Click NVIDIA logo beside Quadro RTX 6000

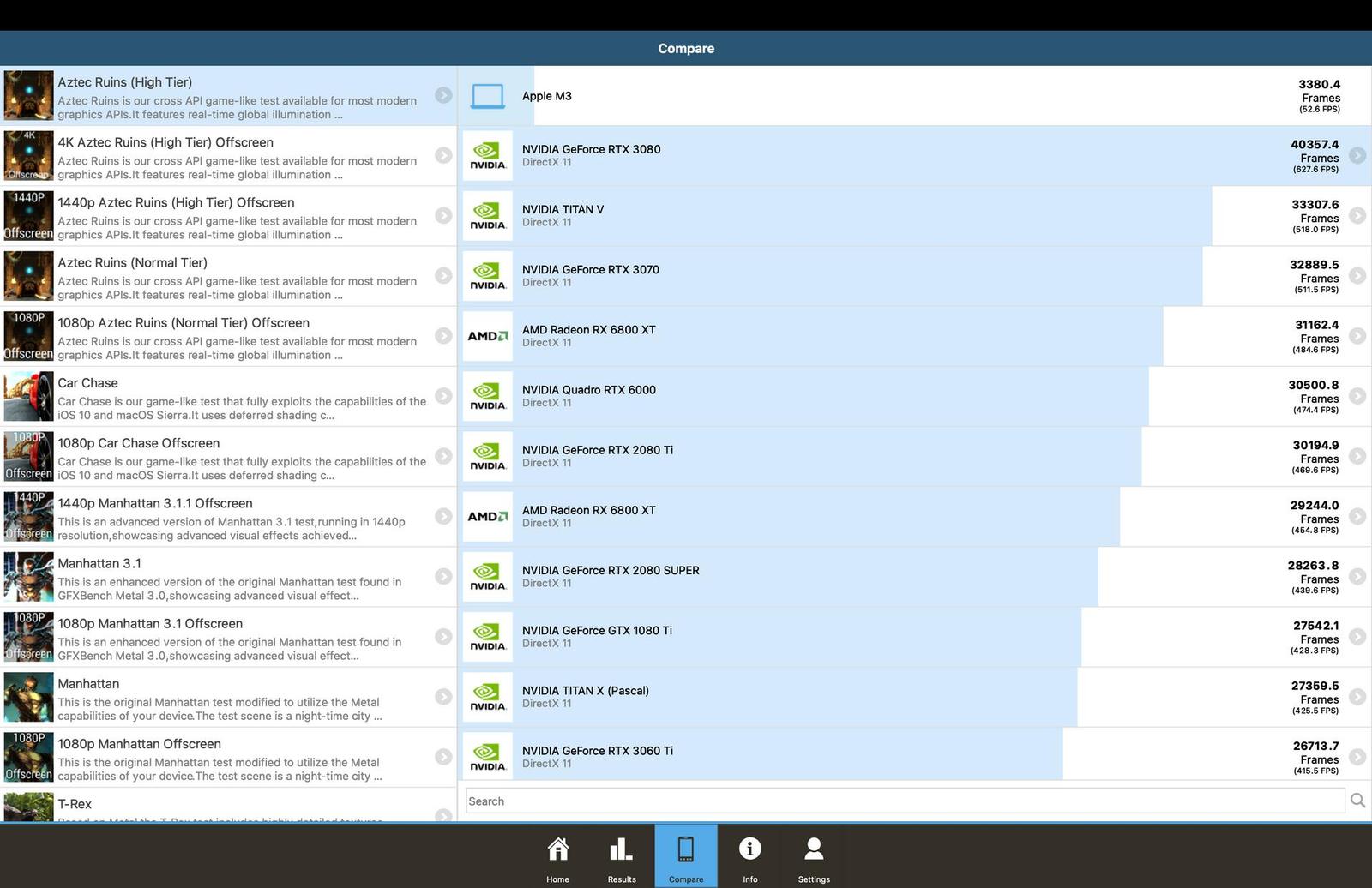tap(488, 396)
